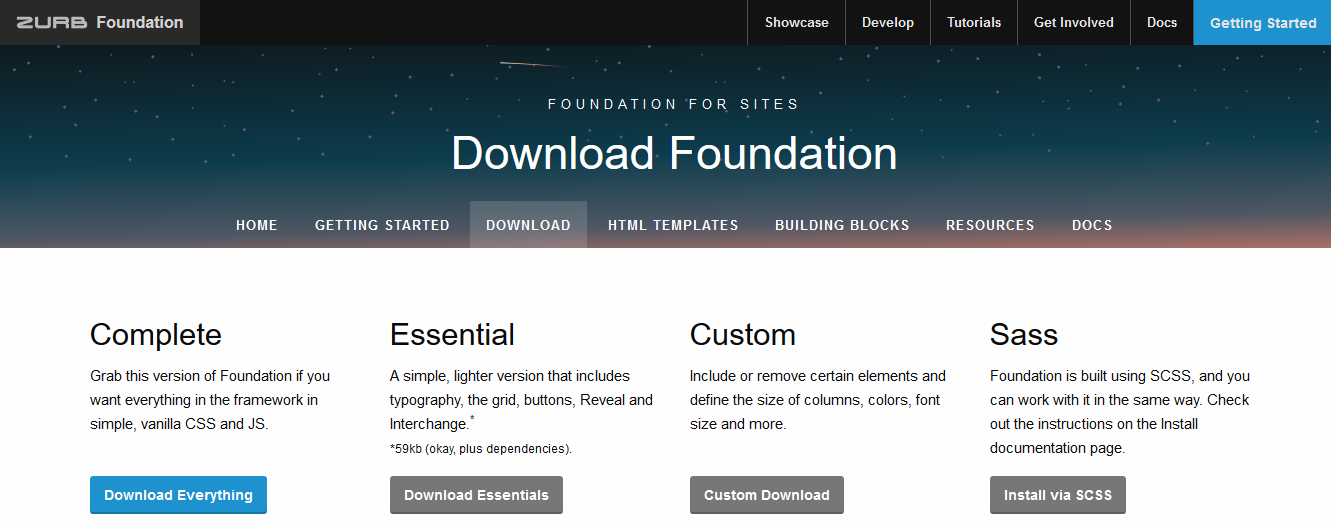Viewport: 1331px width, 526px height.
Task: Click the Download Foundation page title
Action: coord(674,154)
